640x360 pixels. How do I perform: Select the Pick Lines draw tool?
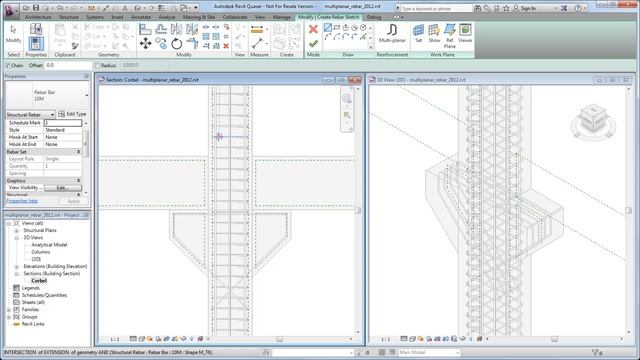click(363, 37)
